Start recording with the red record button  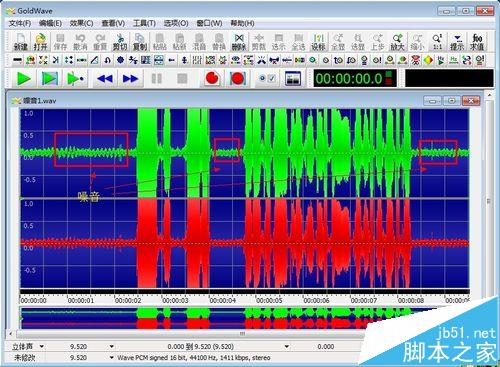tap(212, 78)
